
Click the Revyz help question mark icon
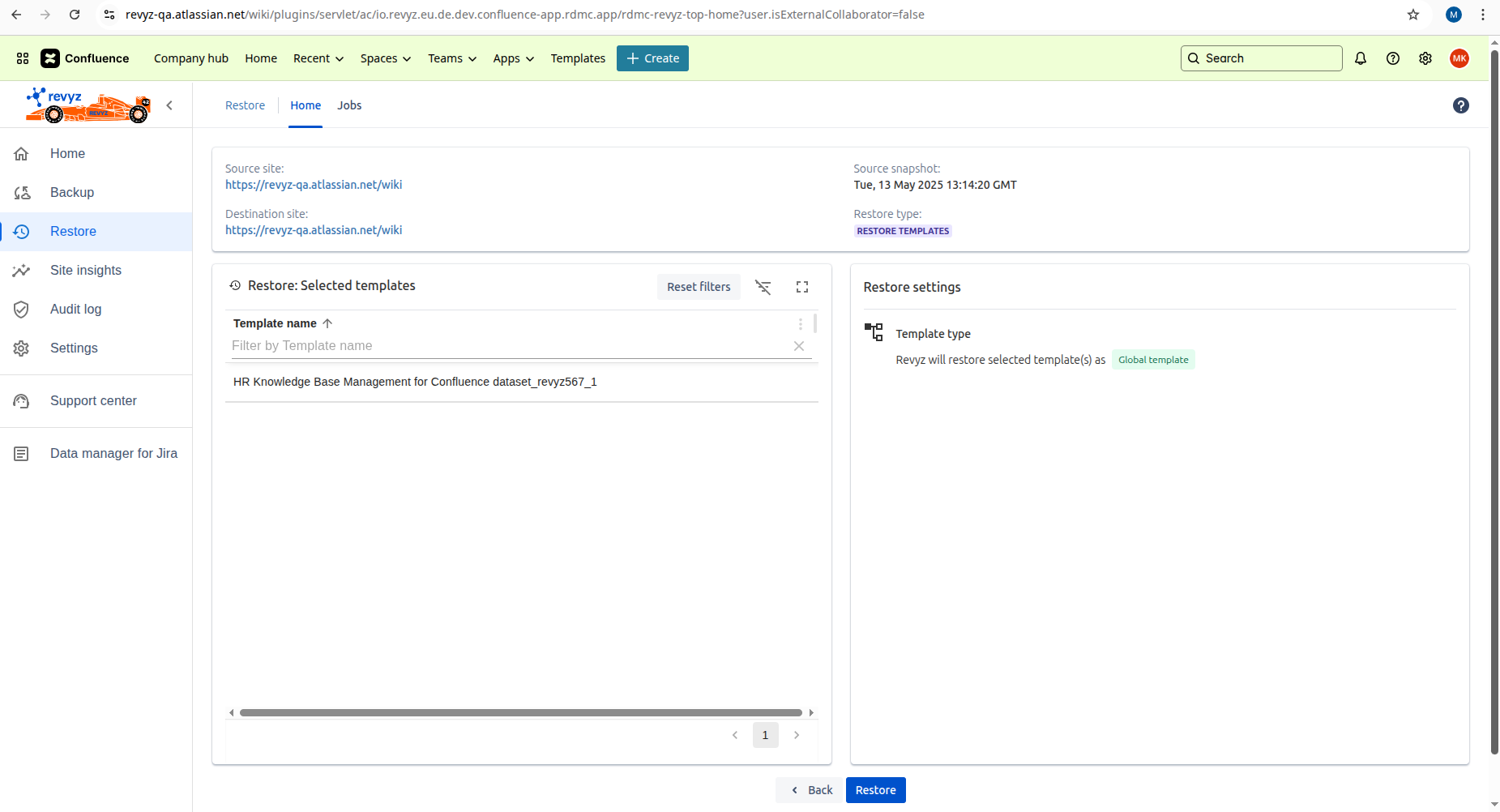click(1460, 105)
